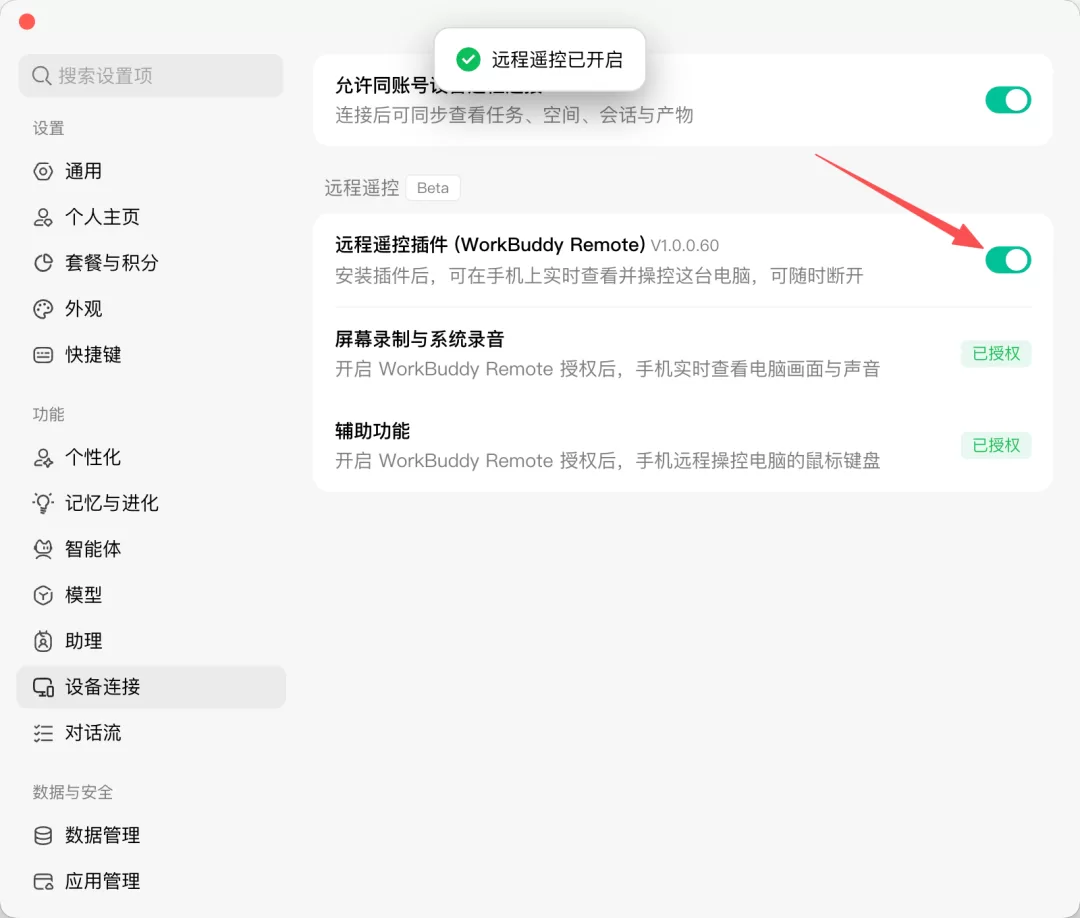The image size is (1080, 918).
Task: Click the 应用管理 icon
Action: (43, 882)
